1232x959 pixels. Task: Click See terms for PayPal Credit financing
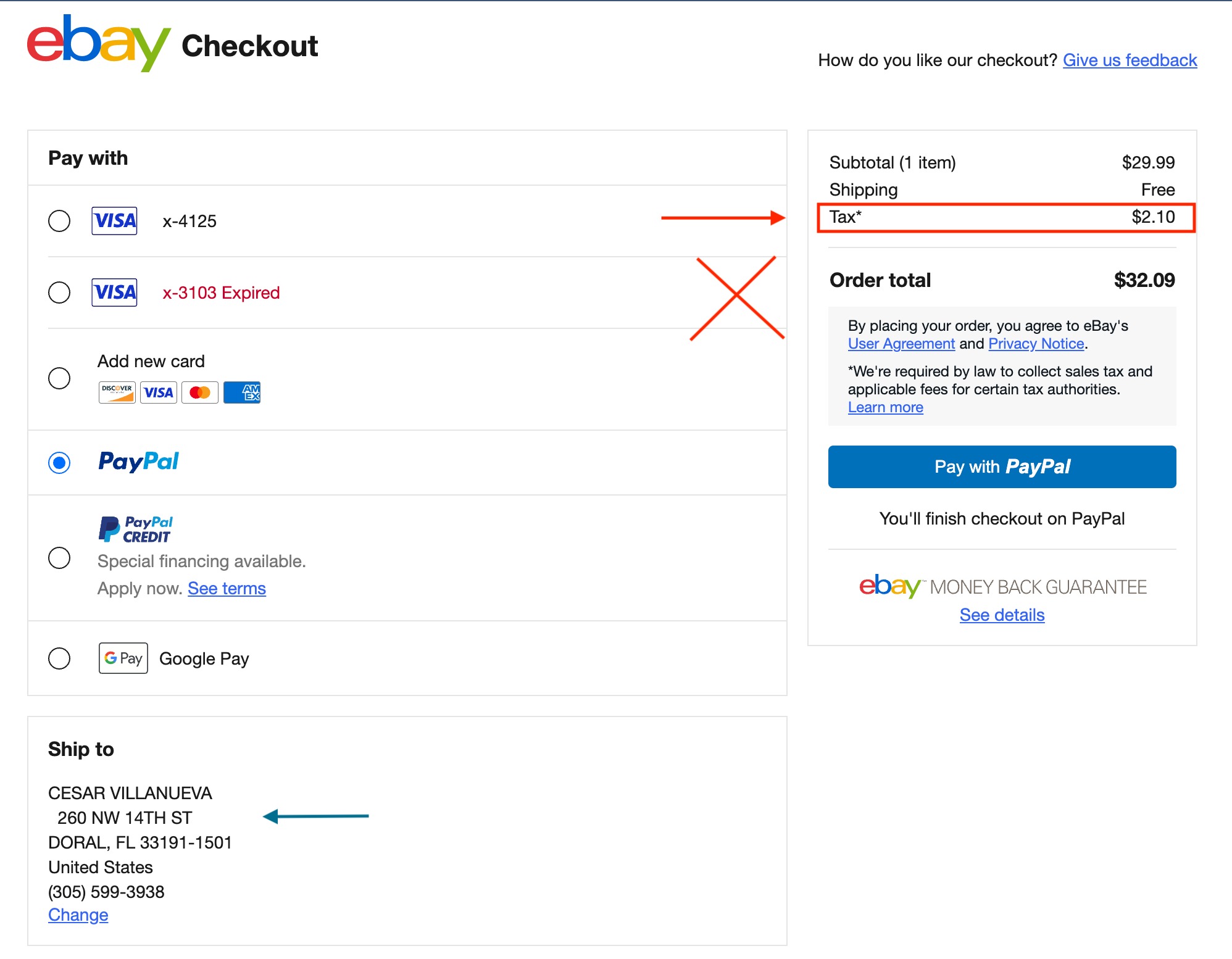pyautogui.click(x=227, y=588)
